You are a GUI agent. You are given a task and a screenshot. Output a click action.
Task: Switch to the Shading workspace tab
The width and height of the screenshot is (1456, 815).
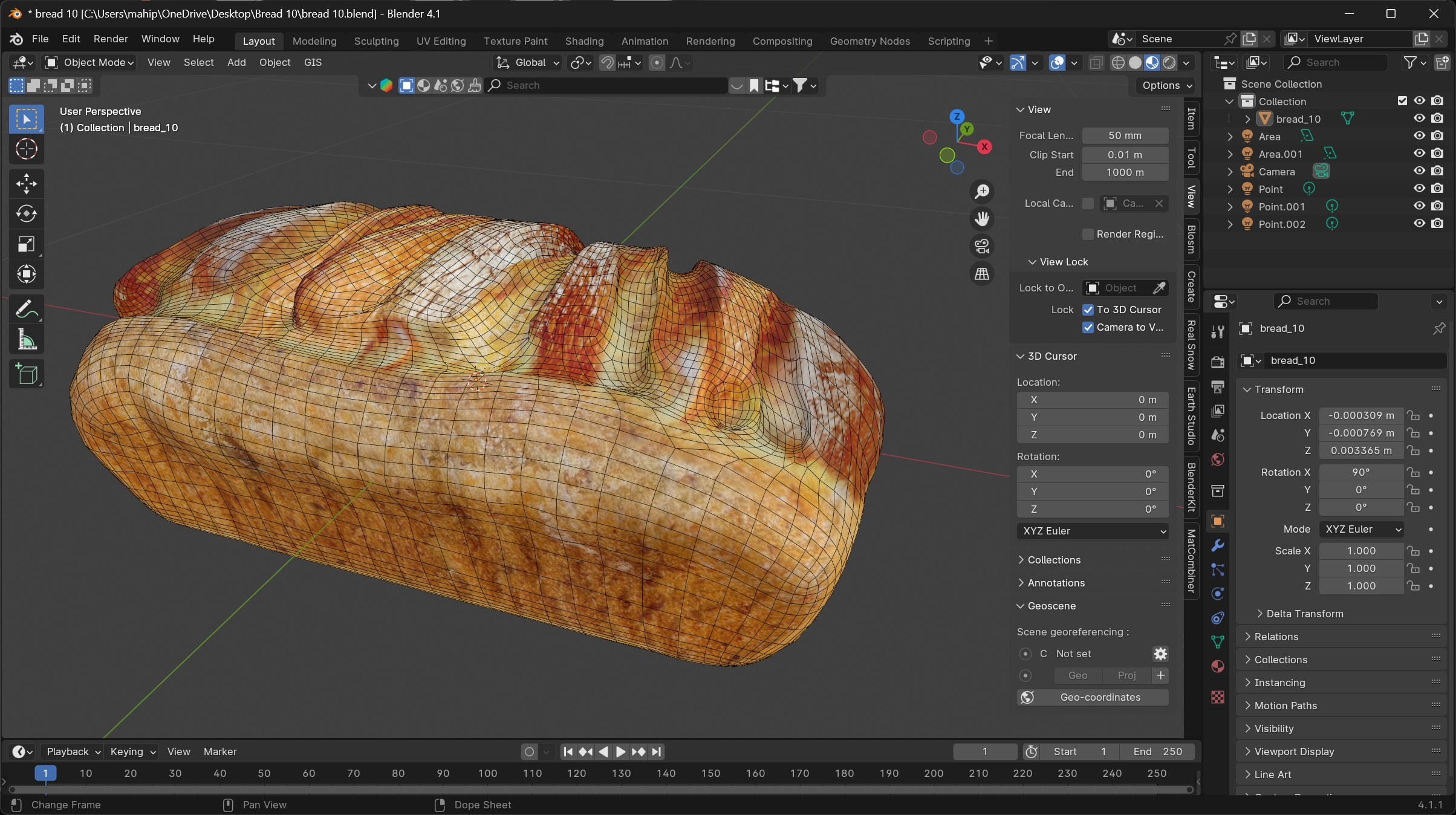tap(584, 41)
